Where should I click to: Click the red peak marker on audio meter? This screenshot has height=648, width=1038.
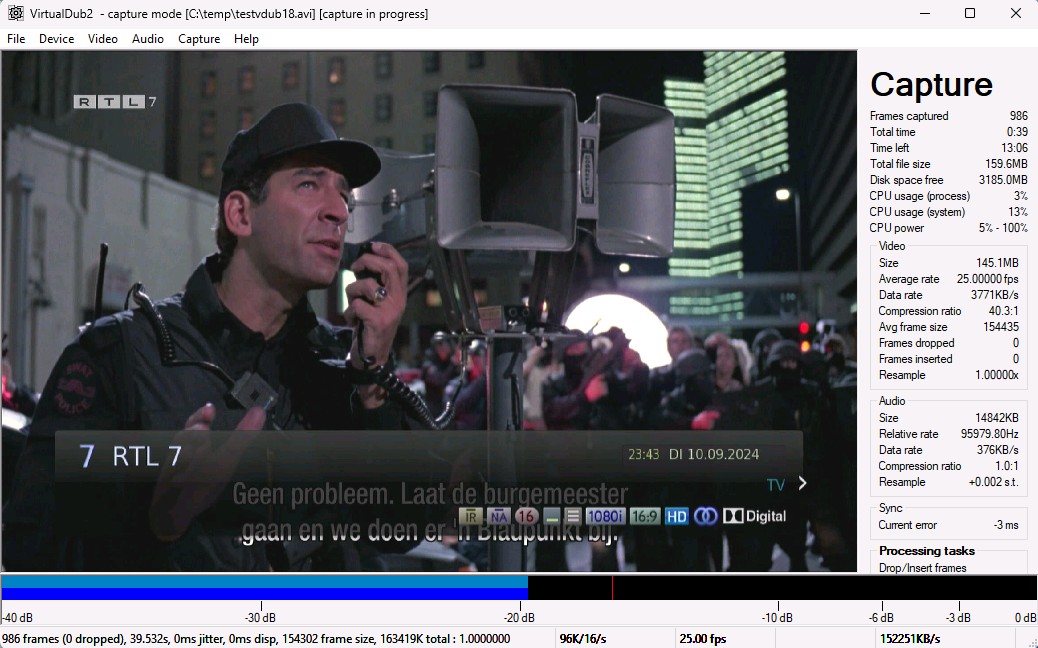[x=612, y=588]
